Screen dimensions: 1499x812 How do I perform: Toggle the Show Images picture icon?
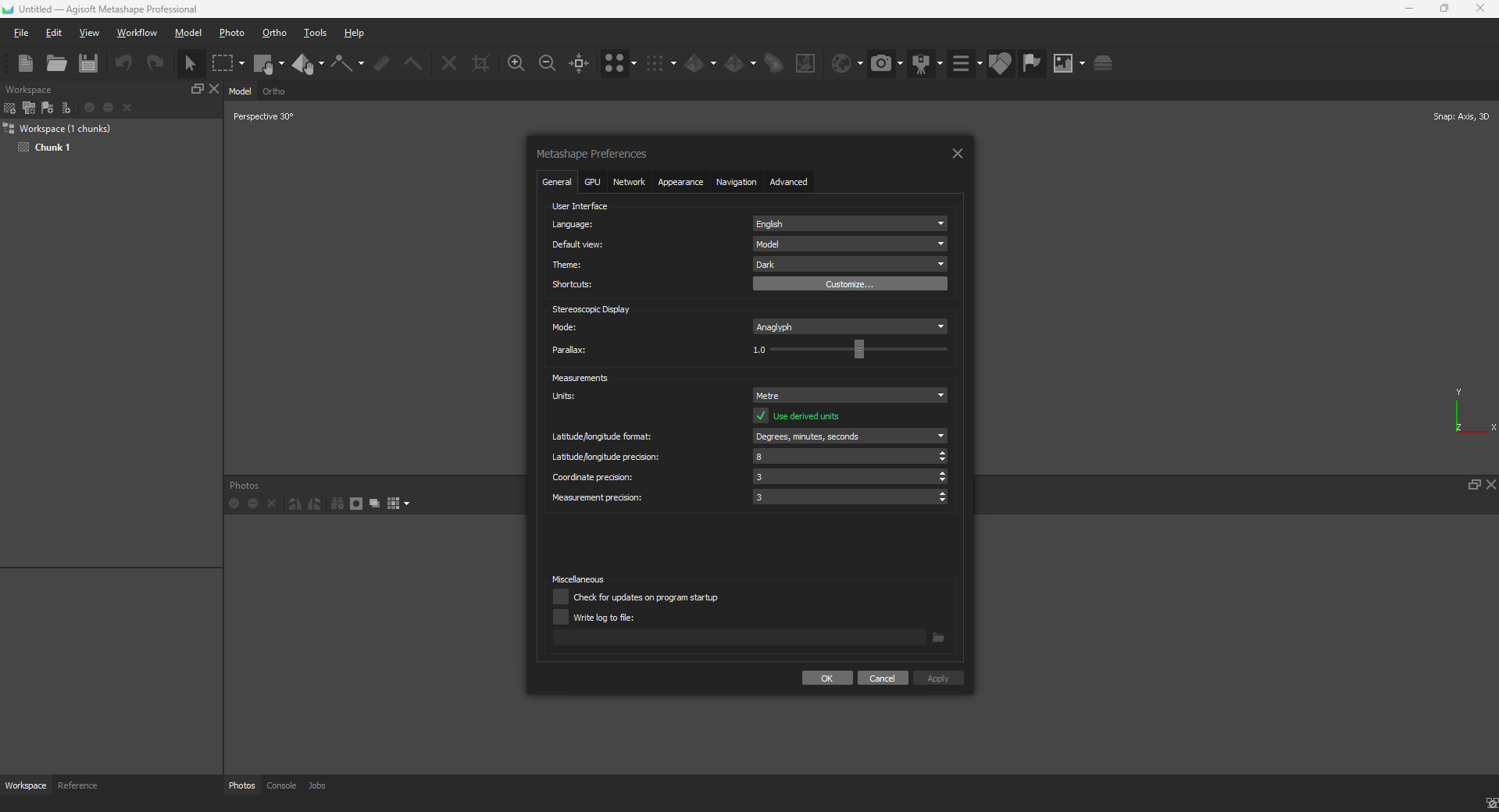click(1063, 63)
